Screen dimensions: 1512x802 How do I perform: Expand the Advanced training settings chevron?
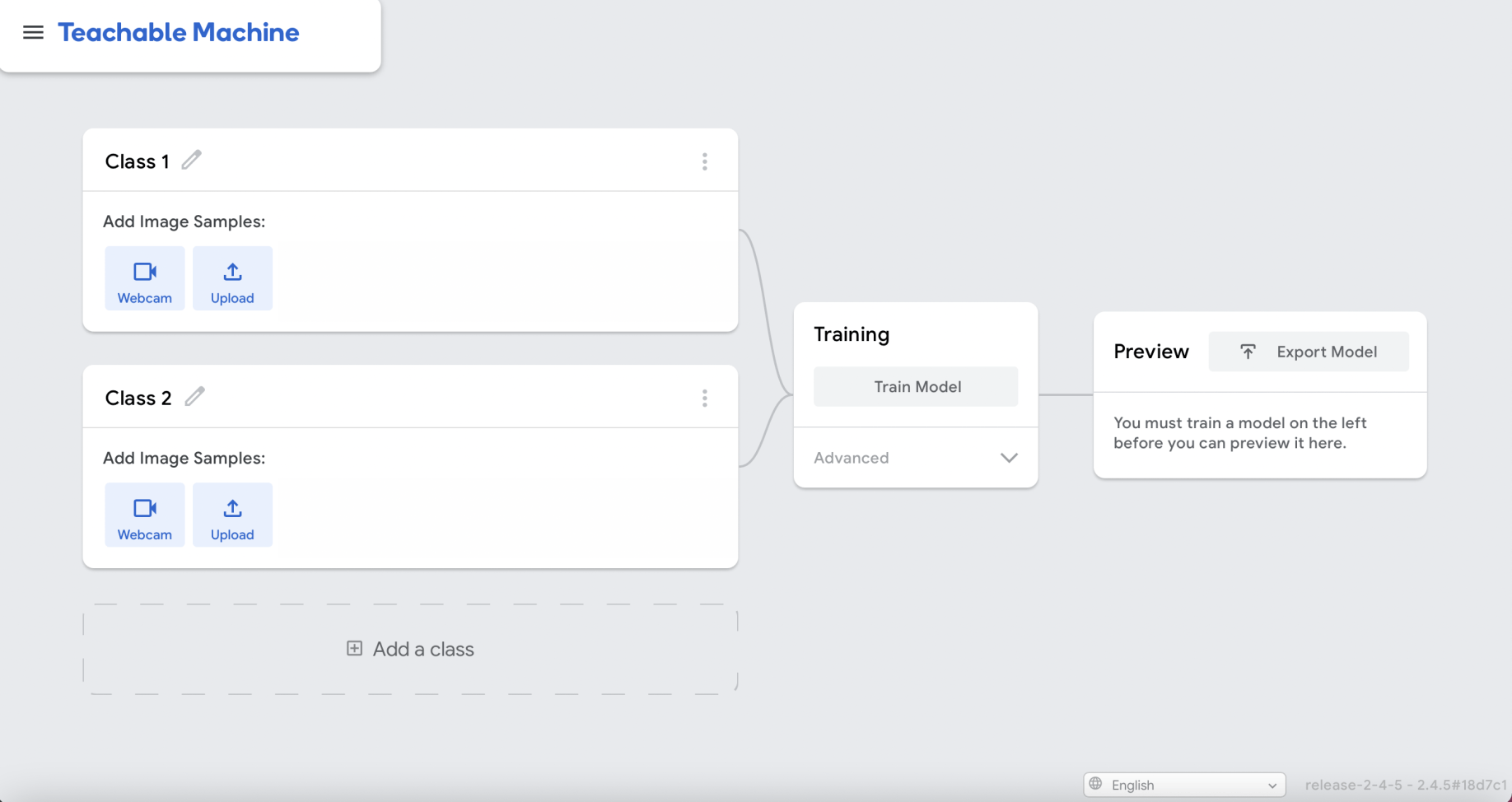tap(1009, 458)
